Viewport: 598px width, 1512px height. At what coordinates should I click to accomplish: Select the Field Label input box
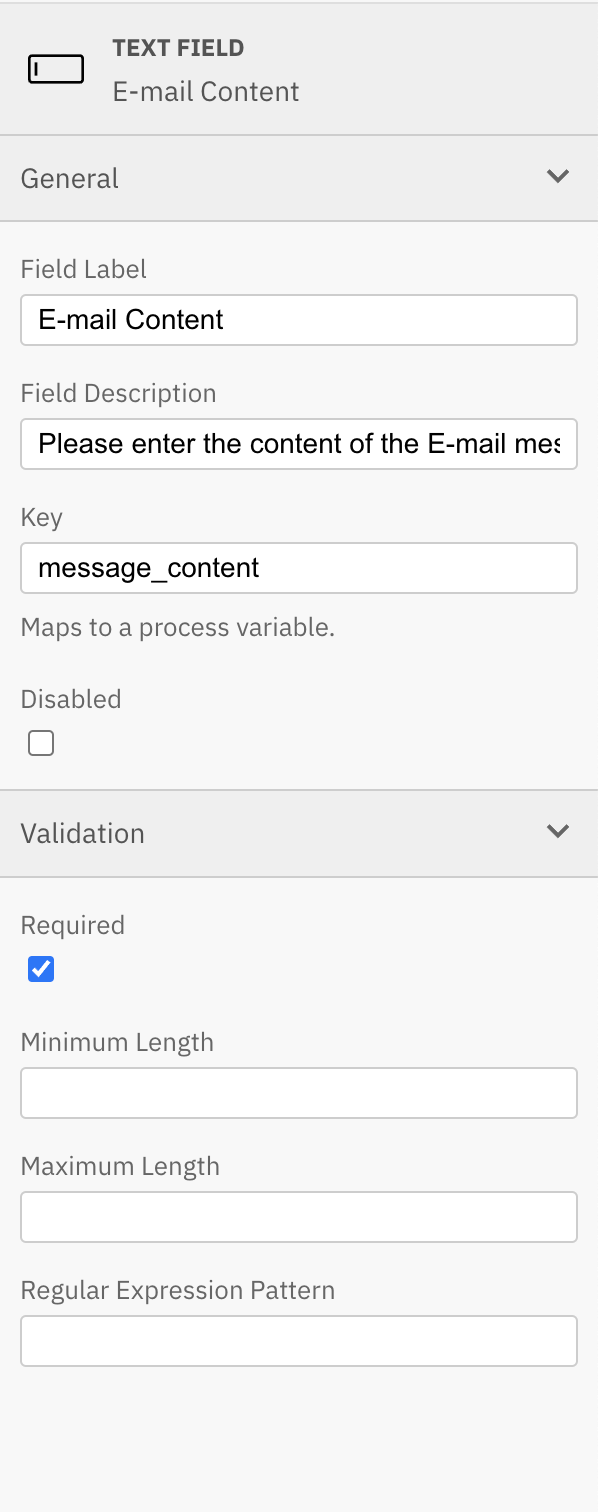pos(298,319)
